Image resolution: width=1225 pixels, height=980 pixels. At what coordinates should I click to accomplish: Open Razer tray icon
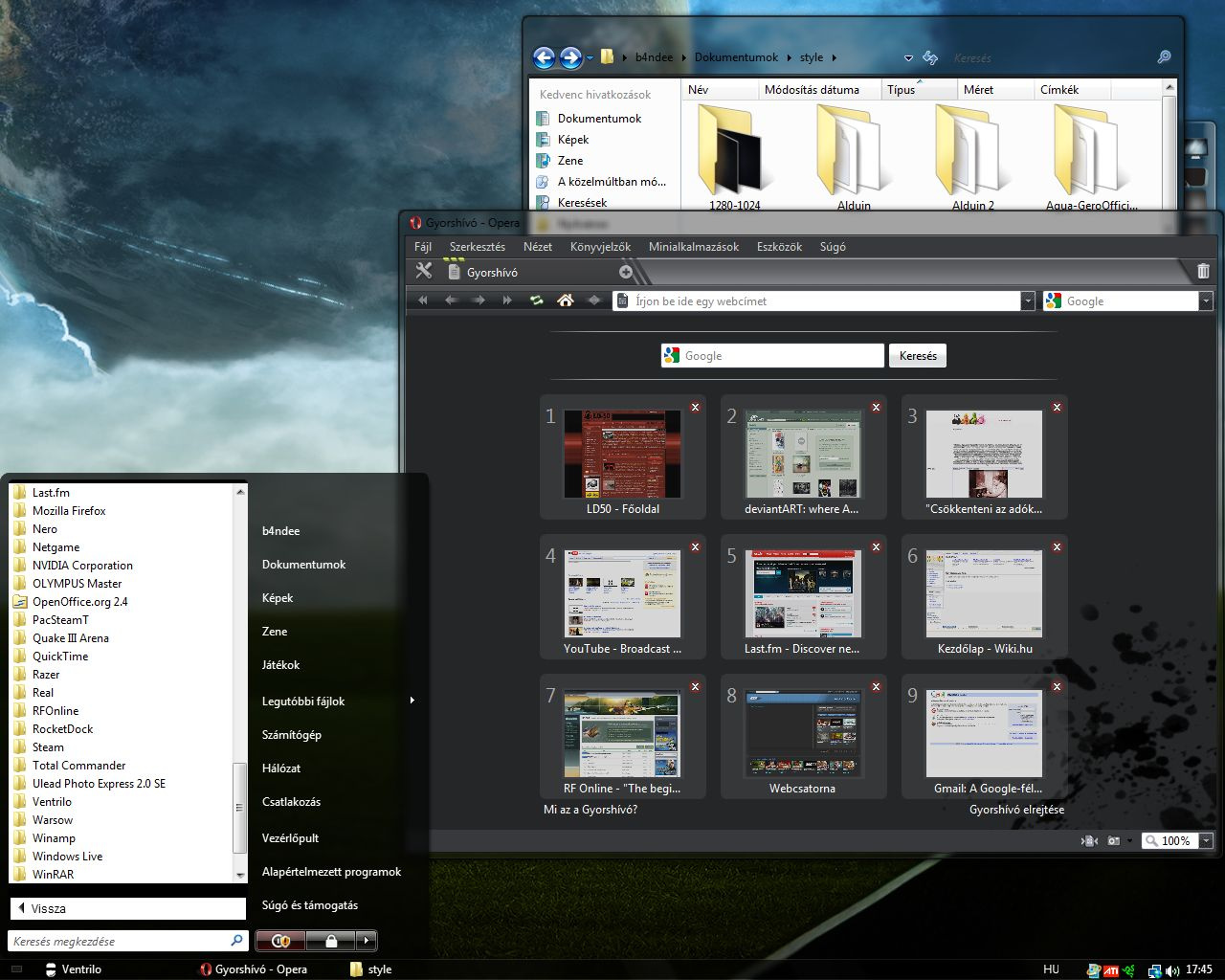1130,969
